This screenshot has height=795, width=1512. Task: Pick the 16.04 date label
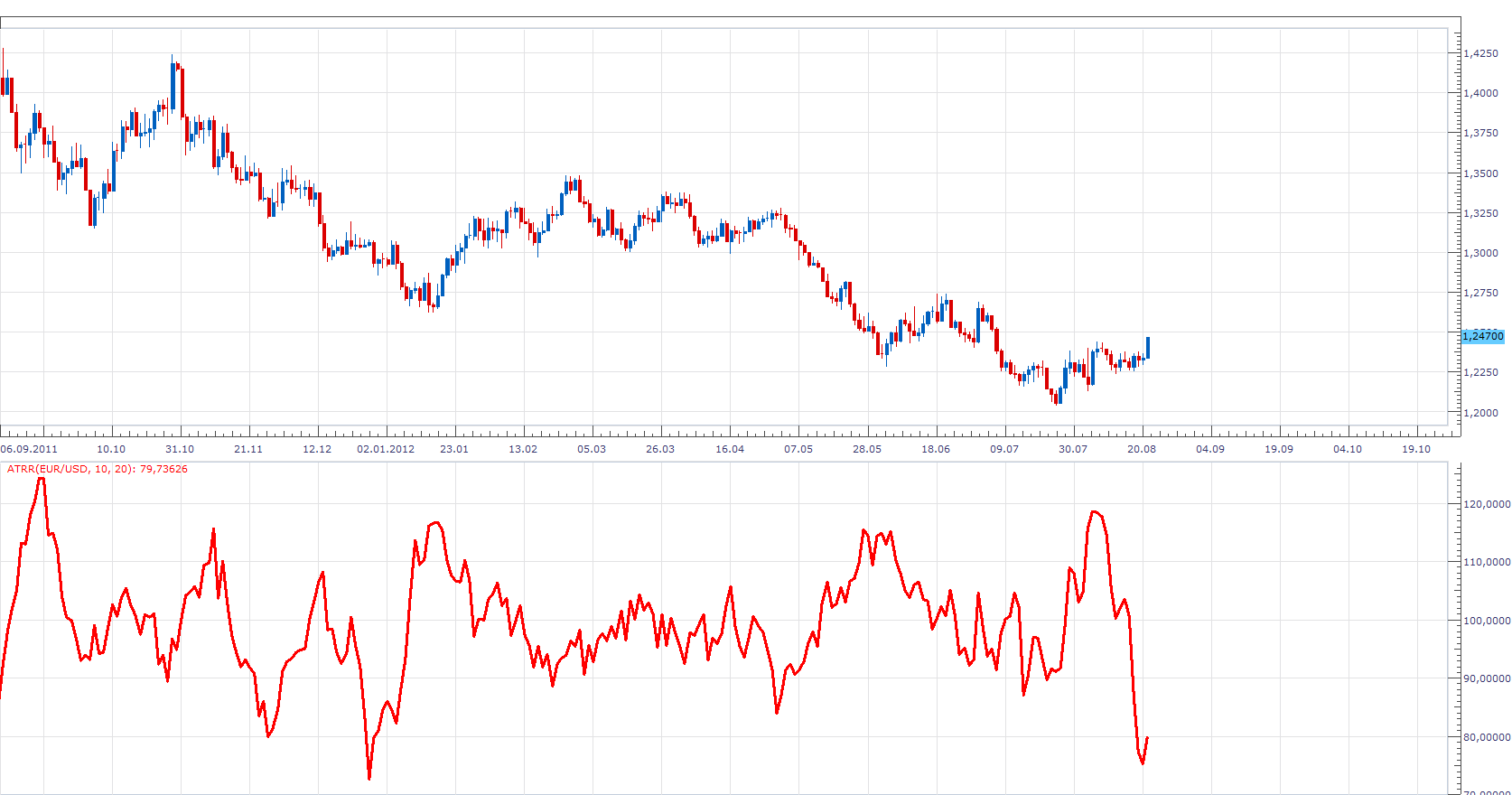point(730,449)
